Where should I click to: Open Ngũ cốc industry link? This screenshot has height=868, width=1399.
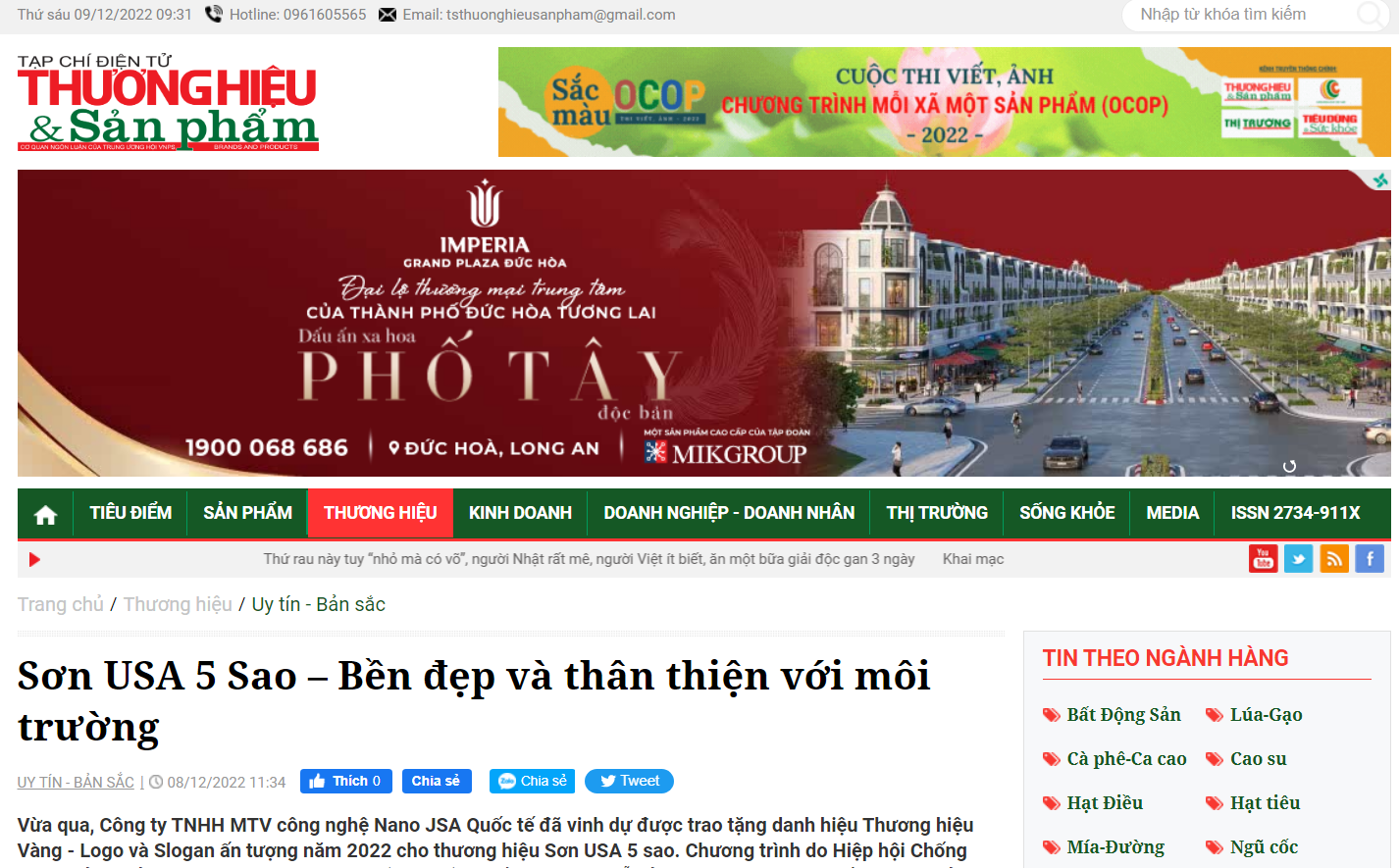(x=1265, y=847)
